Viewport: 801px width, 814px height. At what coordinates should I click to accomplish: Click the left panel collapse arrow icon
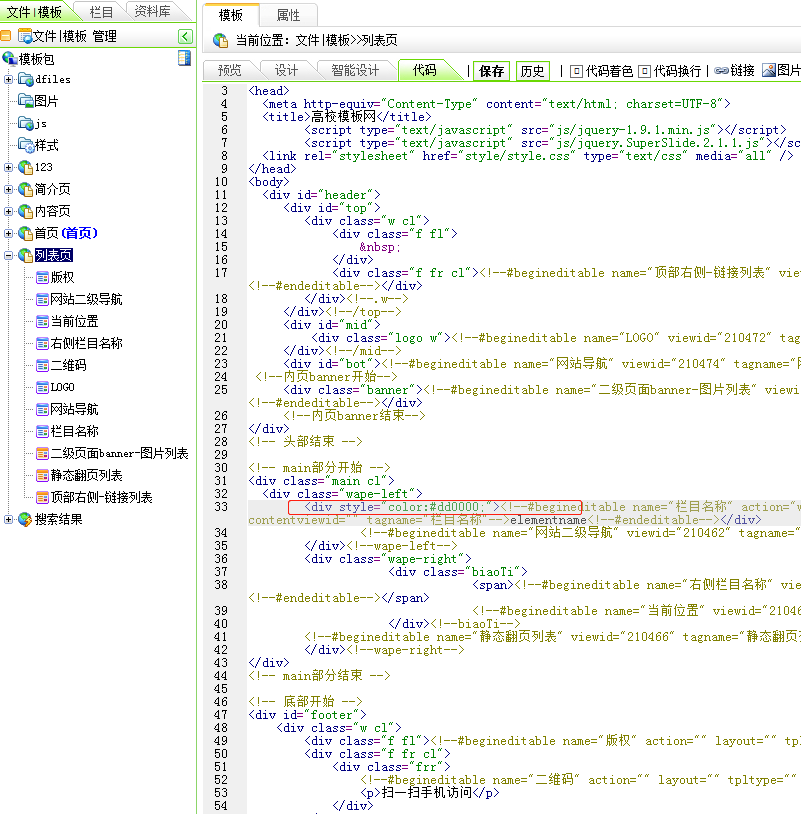[x=185, y=36]
